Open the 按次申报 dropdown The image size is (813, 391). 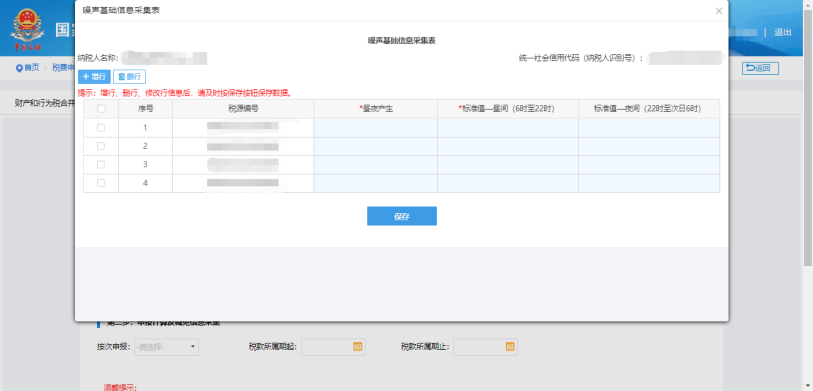coord(166,347)
